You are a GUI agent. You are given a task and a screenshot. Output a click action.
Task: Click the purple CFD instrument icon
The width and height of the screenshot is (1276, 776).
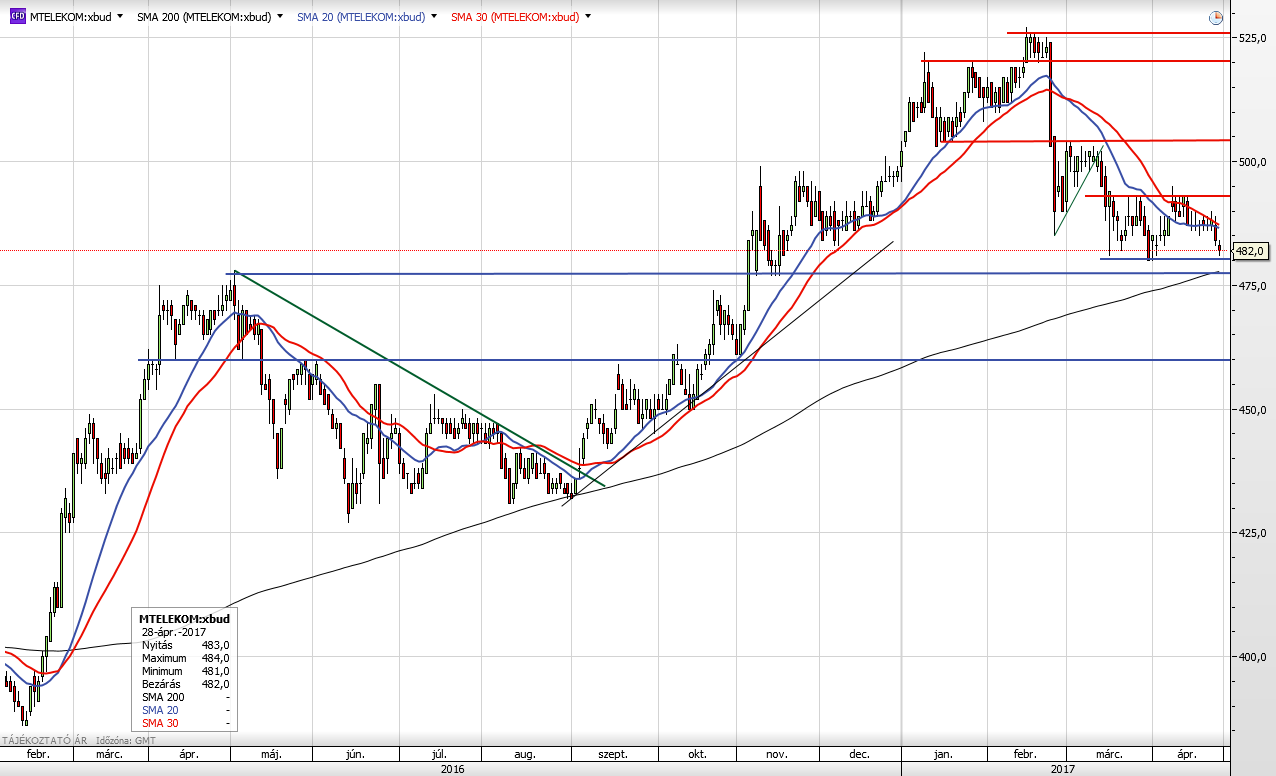[x=18, y=17]
